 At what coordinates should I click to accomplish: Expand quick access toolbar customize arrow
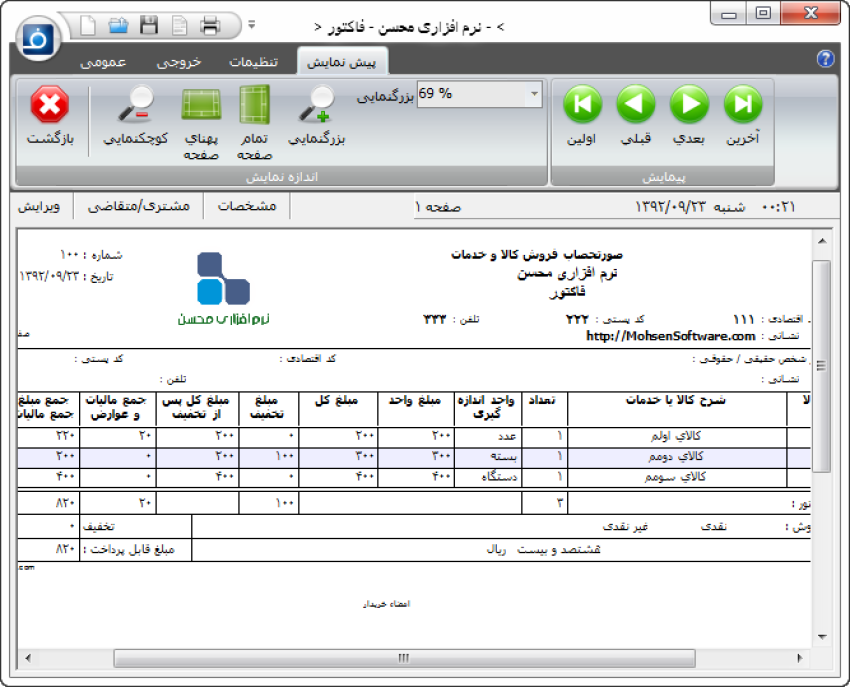point(252,24)
